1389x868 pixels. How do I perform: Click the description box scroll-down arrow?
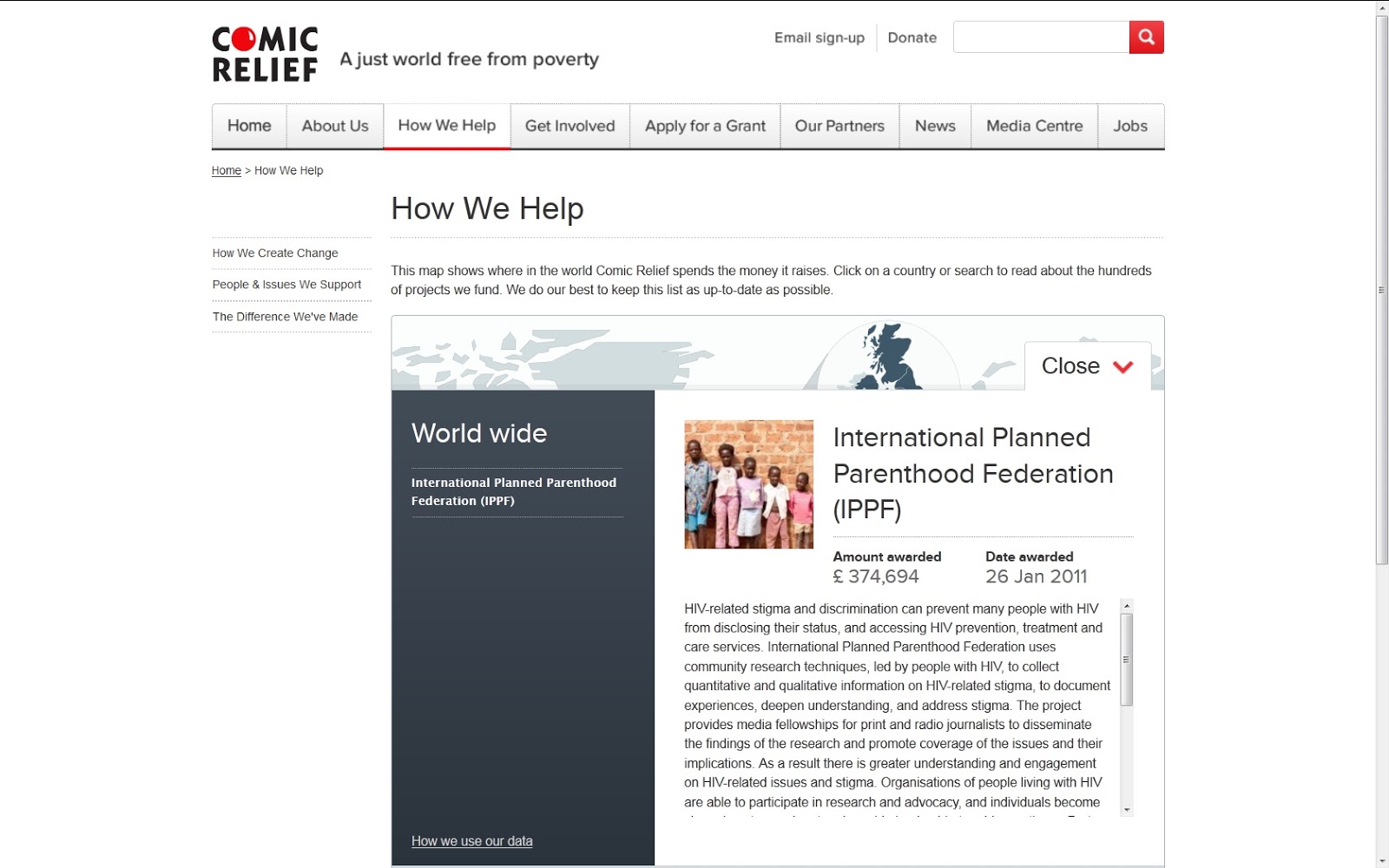coord(1127,810)
